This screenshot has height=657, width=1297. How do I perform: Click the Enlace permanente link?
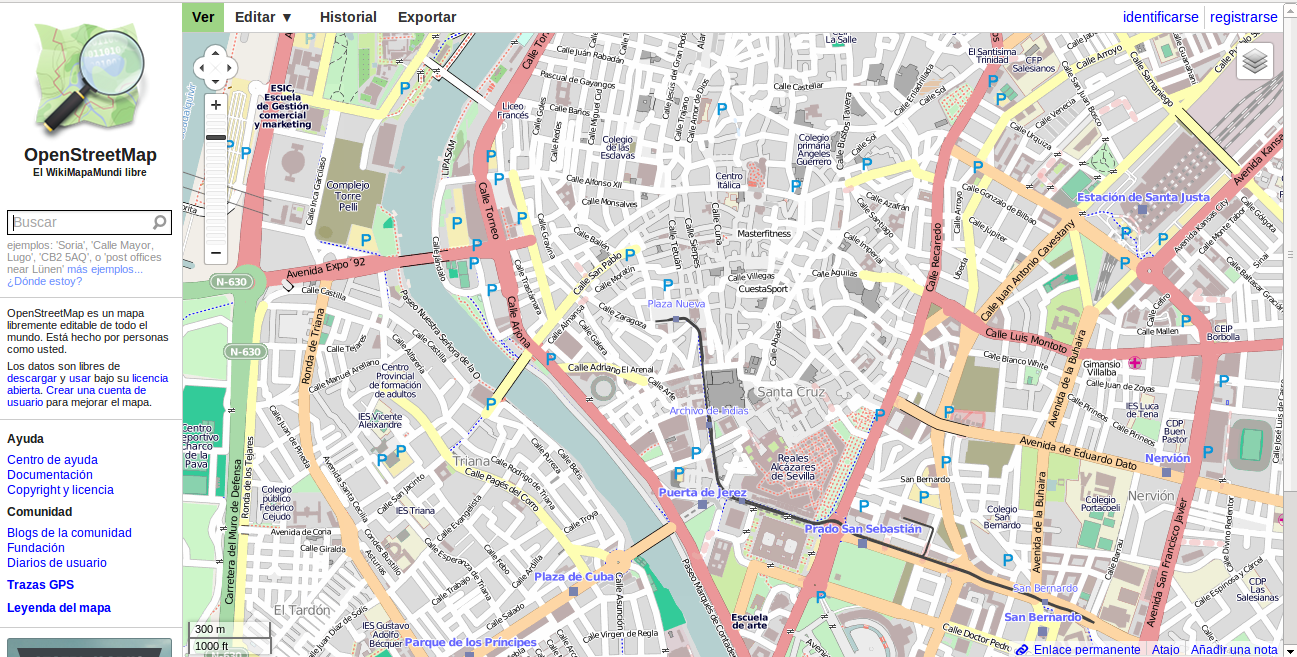(x=1087, y=650)
